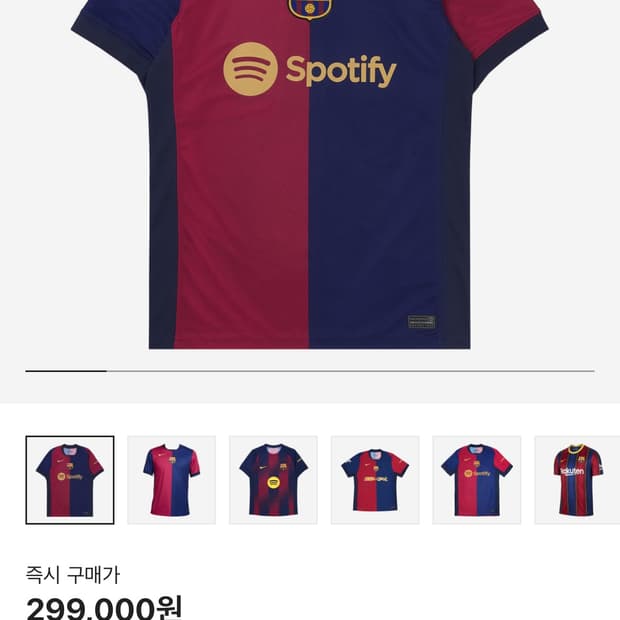Screen dimensions: 620x620
Task: Click the Barcelona crest on Rakuten thumbnail
Action: pos(581,460)
